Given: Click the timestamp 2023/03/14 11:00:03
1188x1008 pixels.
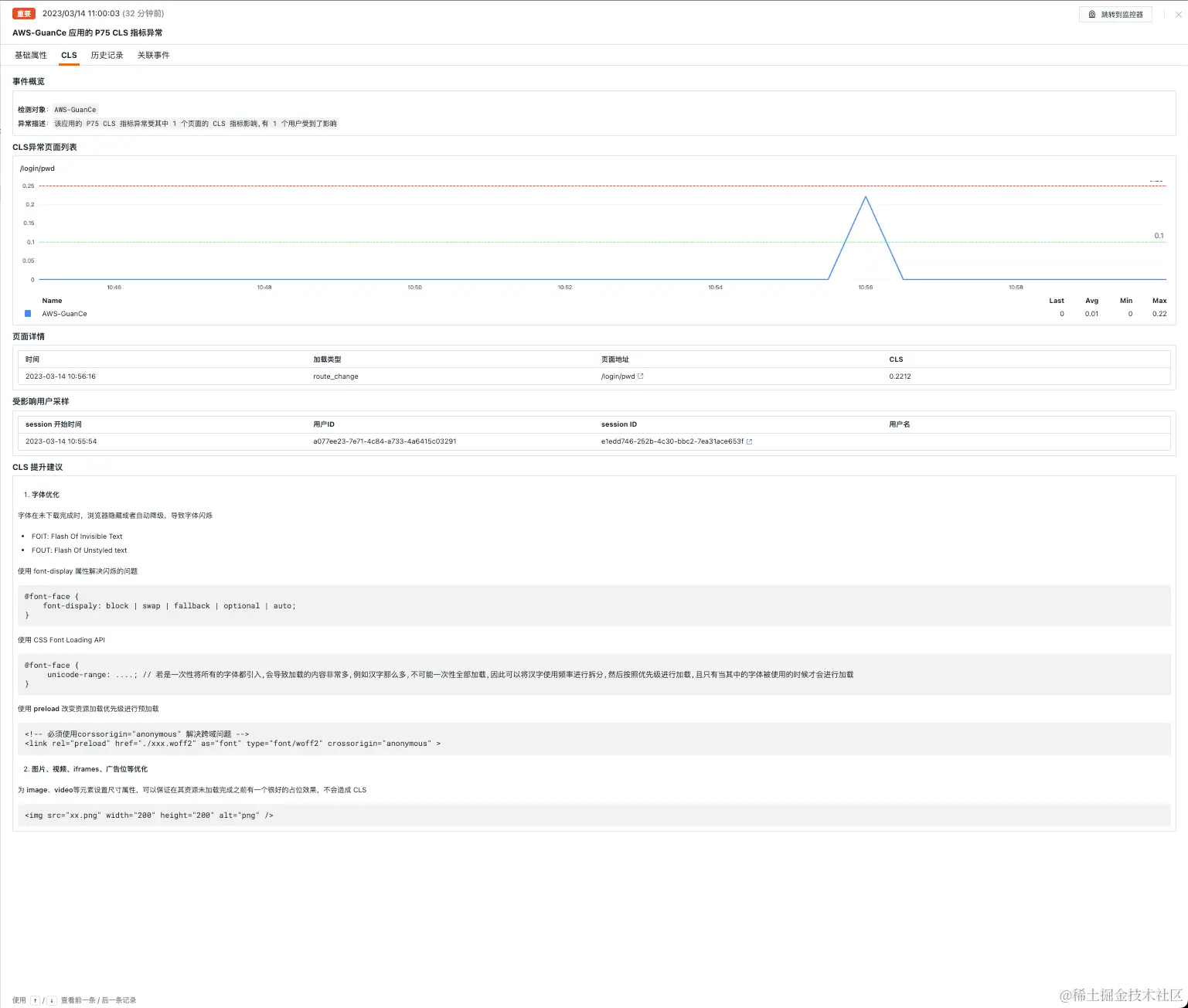Looking at the screenshot, I should (81, 13).
